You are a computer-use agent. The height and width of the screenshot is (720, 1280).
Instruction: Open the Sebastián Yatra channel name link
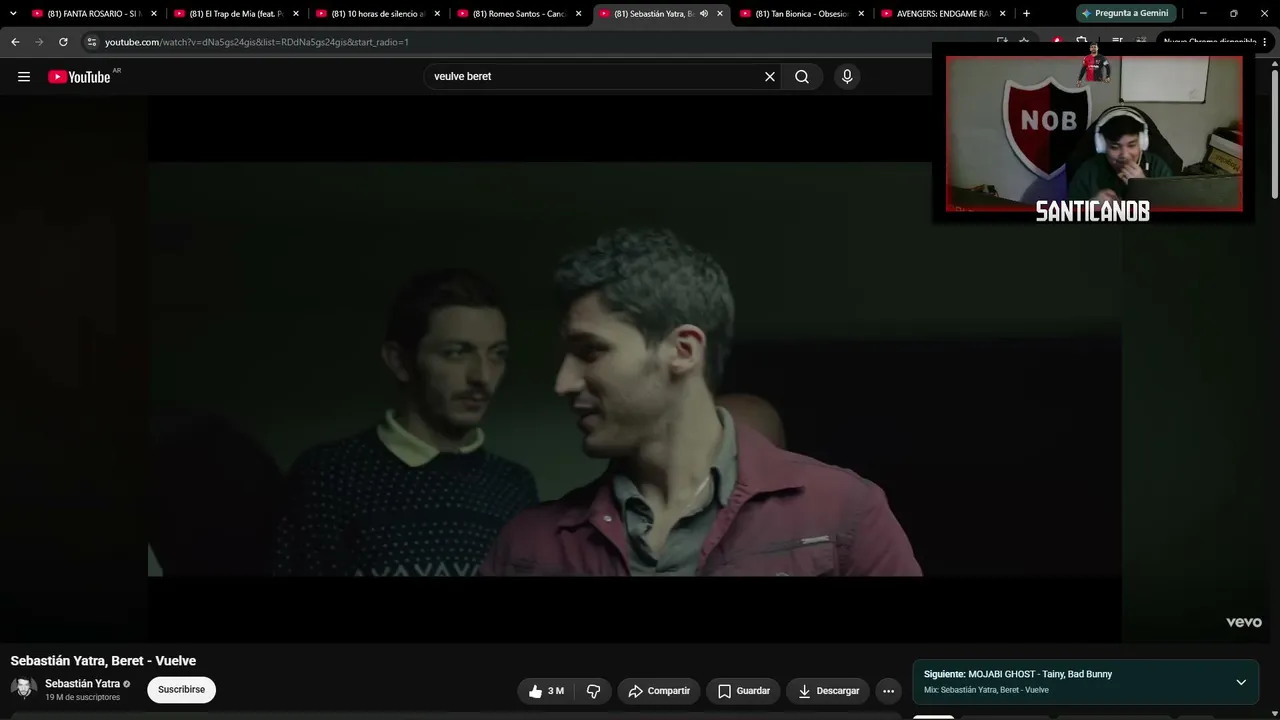click(82, 684)
